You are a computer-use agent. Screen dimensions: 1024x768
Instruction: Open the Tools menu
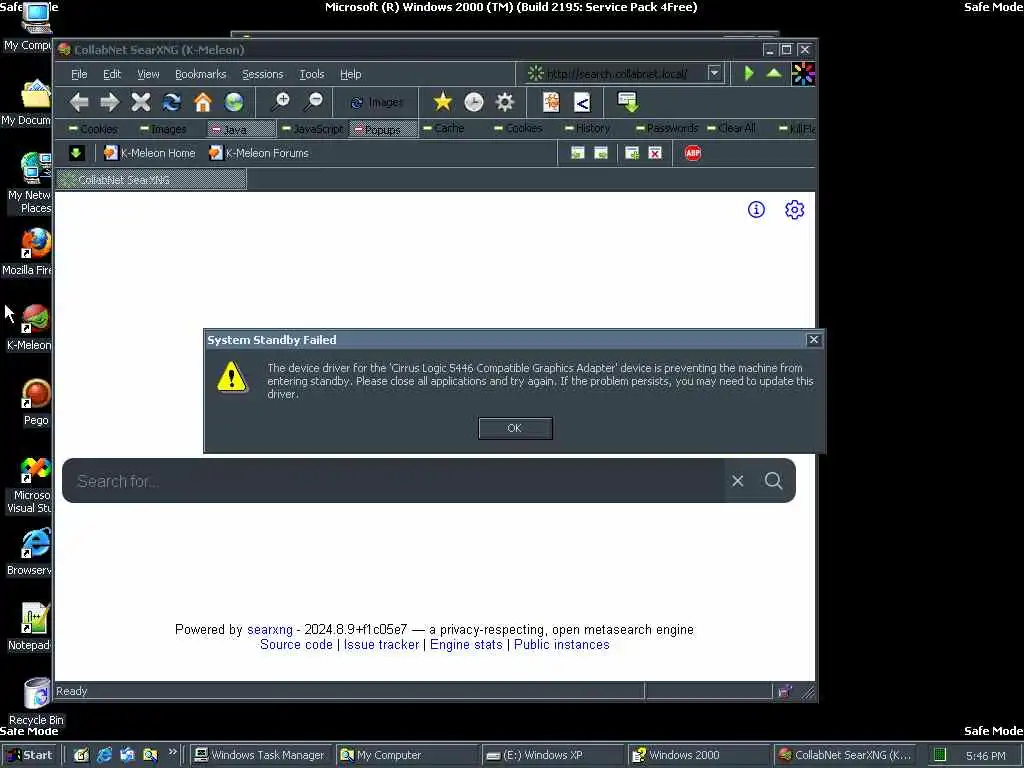[x=312, y=74]
